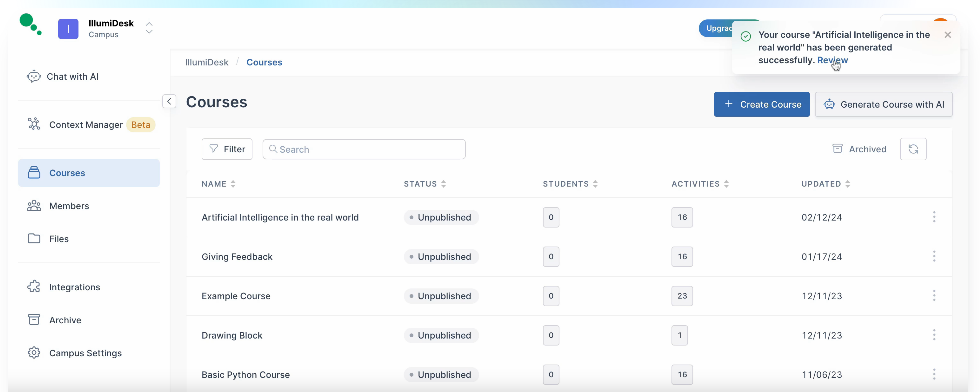980x392 pixels.
Task: Click Generate Course with AI button
Action: [x=884, y=104]
